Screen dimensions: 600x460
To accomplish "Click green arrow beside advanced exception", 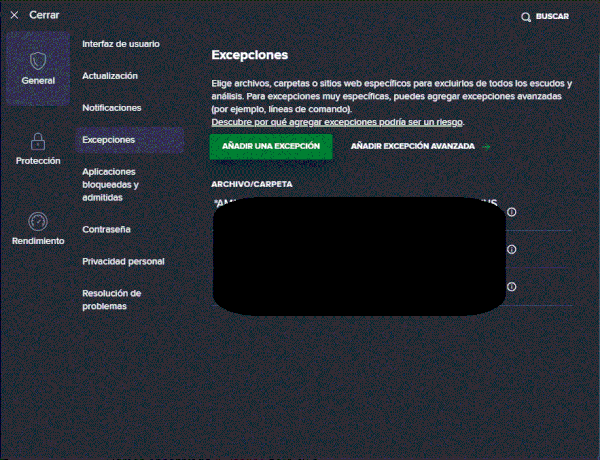I will point(486,147).
